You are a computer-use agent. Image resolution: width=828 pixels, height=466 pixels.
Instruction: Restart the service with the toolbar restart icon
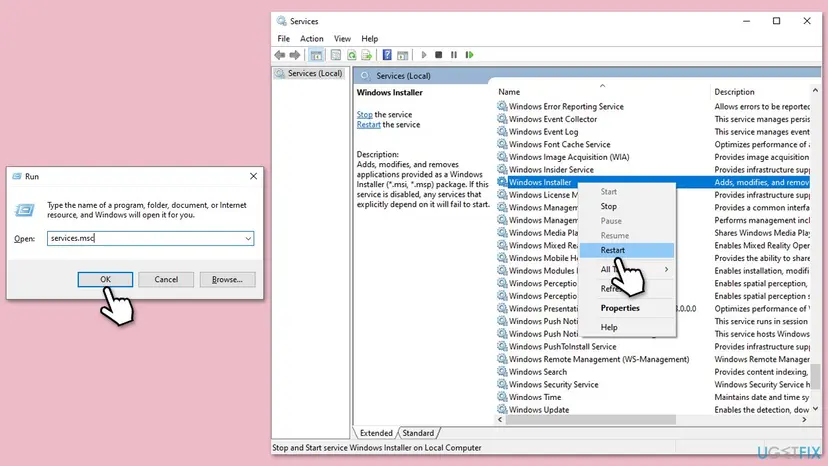pos(469,55)
